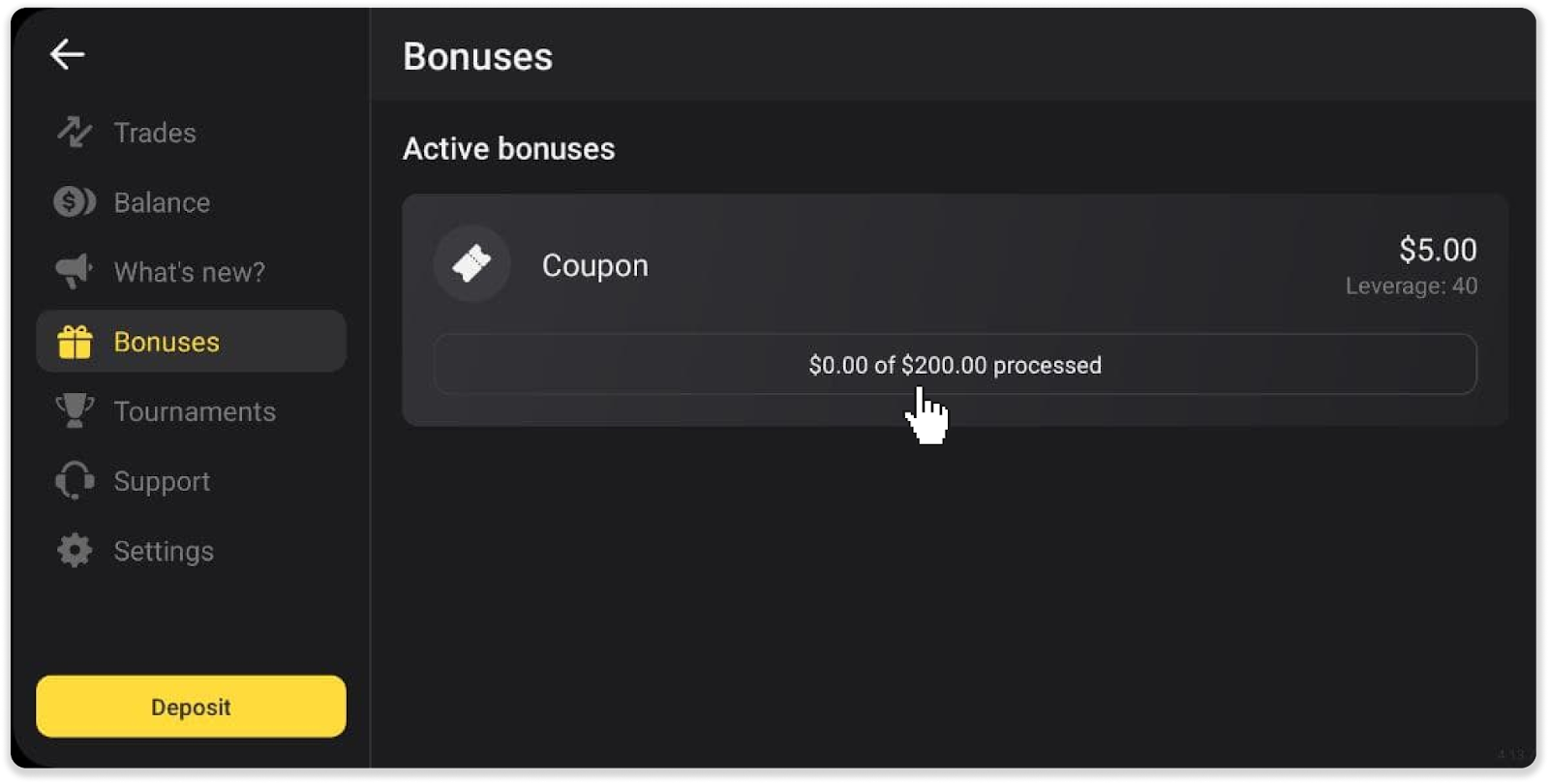Open the Settings menu item

(164, 550)
